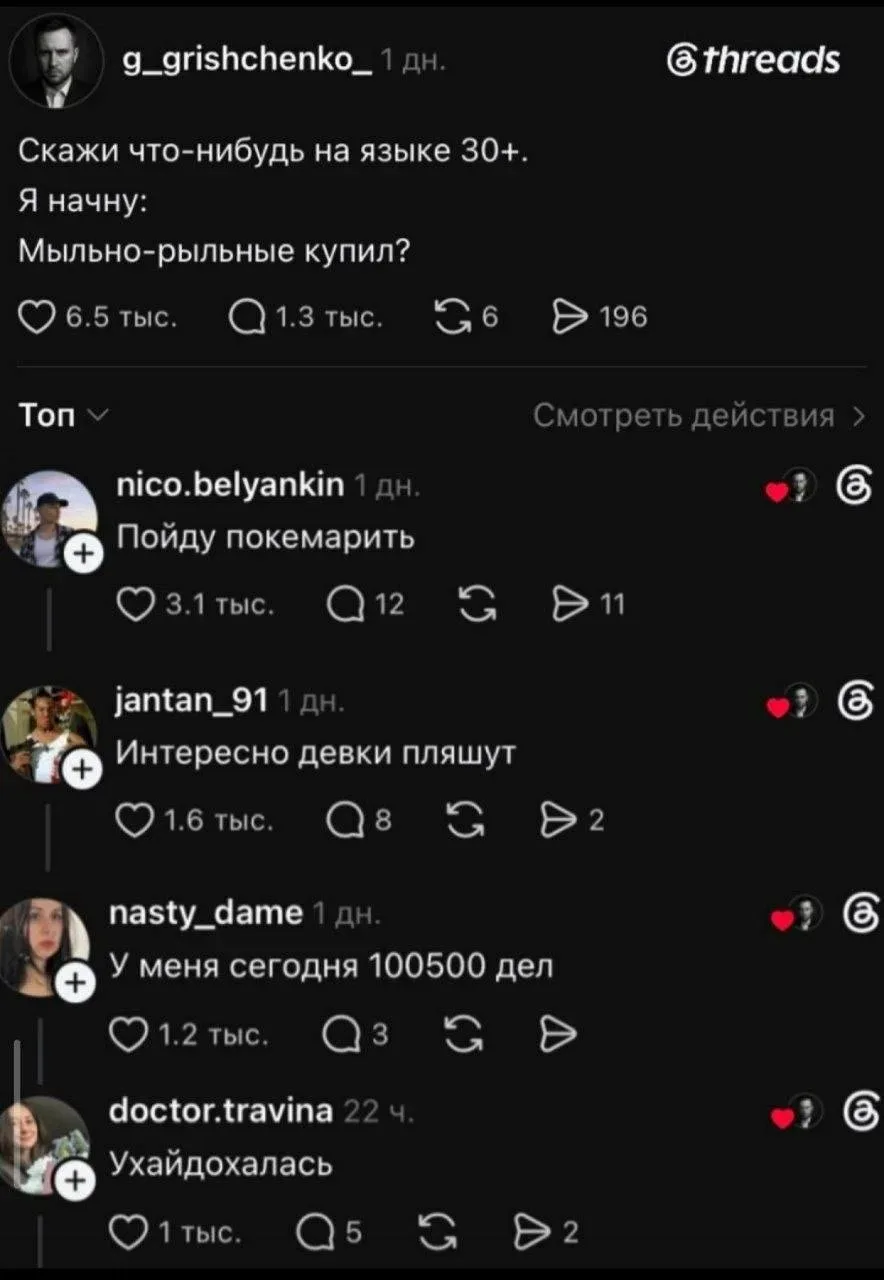Follow jantan_91 via the plus badge

point(83,769)
